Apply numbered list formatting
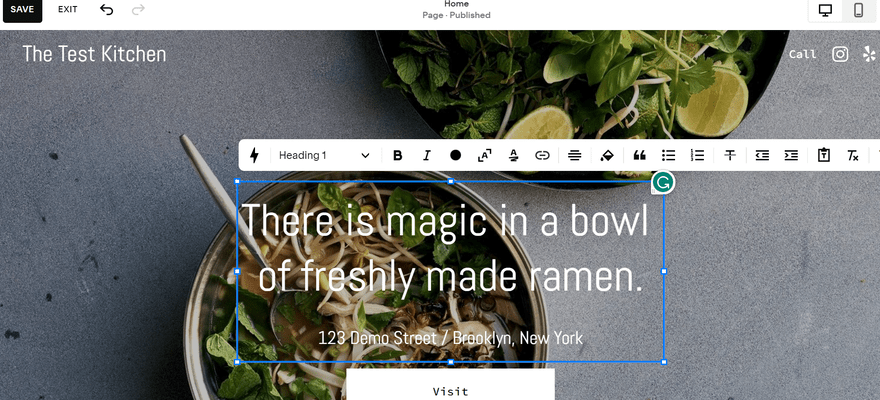The image size is (880, 400). [697, 155]
